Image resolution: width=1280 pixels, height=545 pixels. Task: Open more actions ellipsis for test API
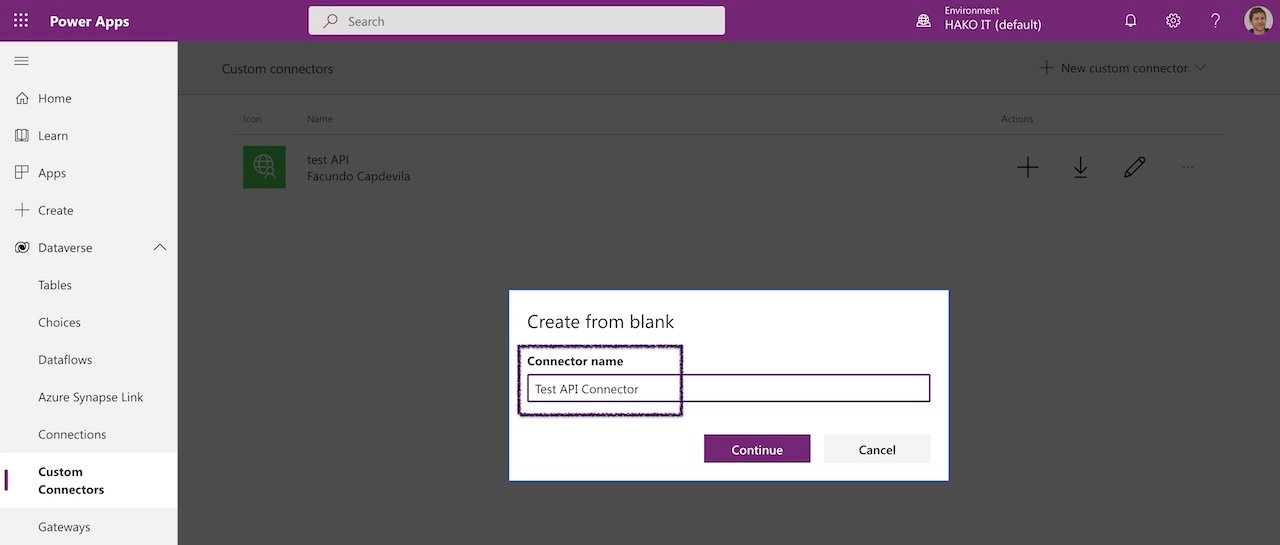(1188, 168)
